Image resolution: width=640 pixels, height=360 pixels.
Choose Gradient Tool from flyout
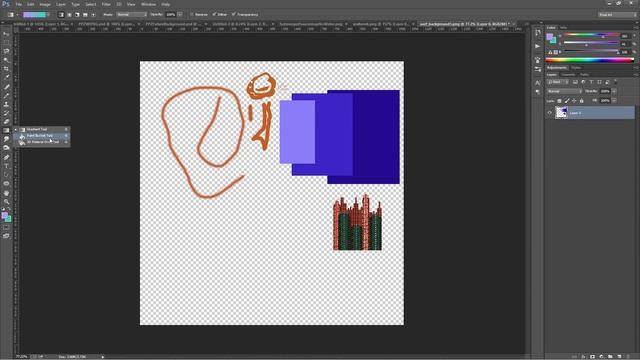click(42, 129)
